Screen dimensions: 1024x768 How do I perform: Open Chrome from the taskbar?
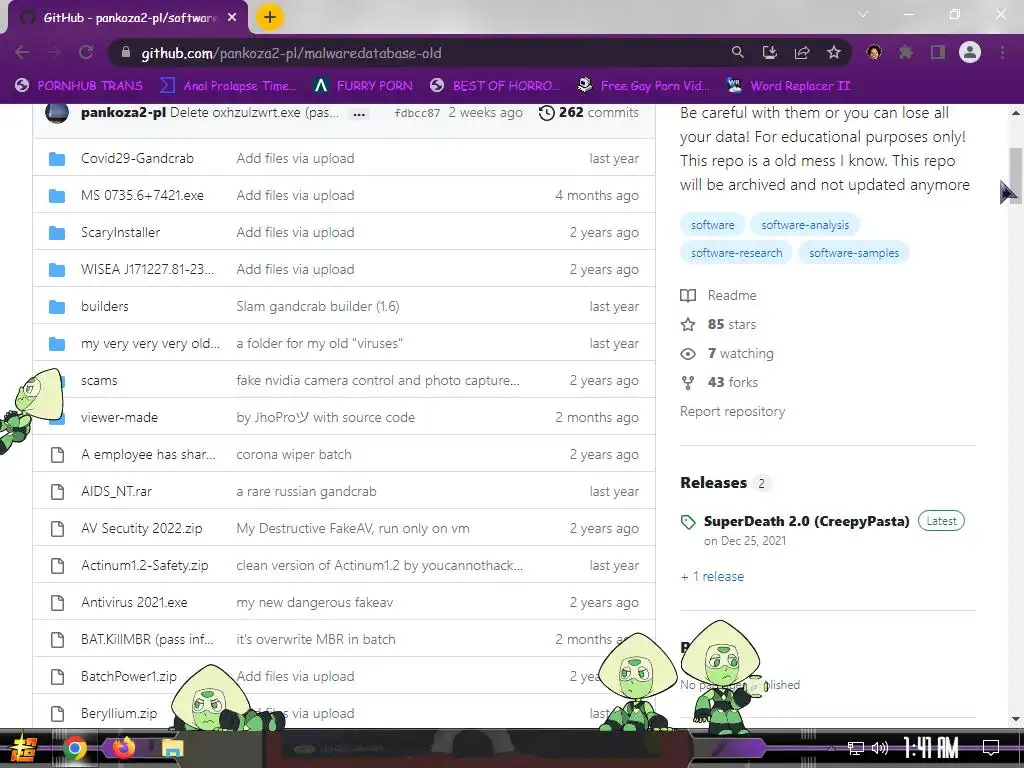(74, 748)
